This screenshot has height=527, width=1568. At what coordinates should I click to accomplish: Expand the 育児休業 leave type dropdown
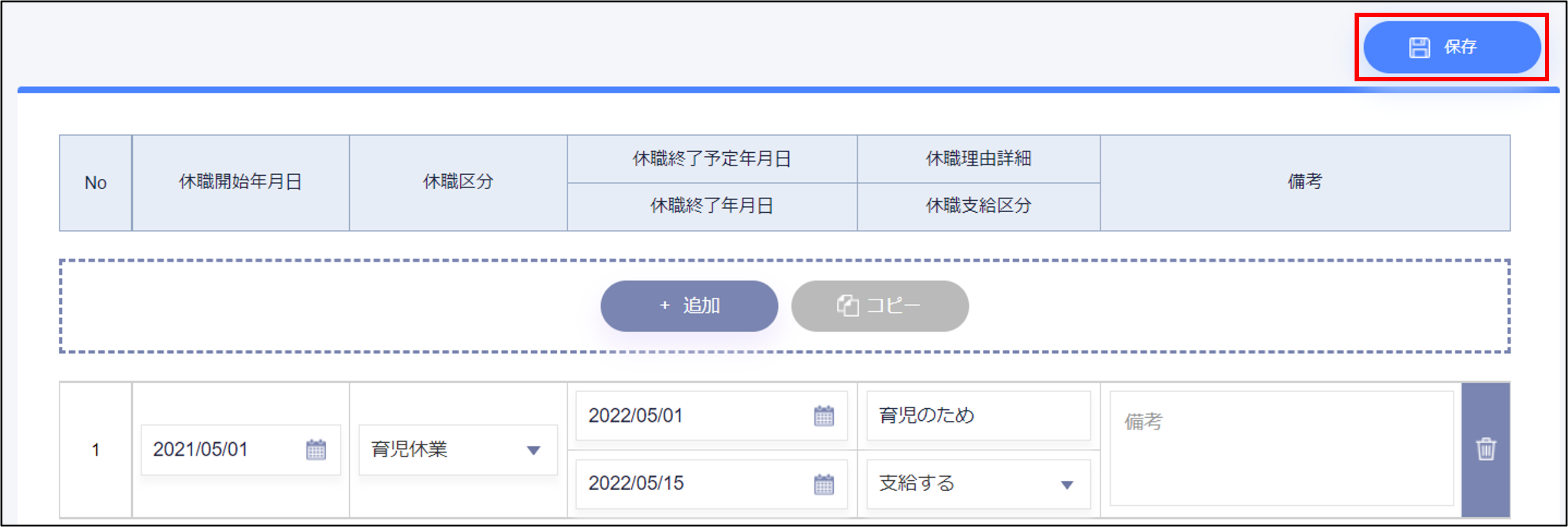coord(532,451)
